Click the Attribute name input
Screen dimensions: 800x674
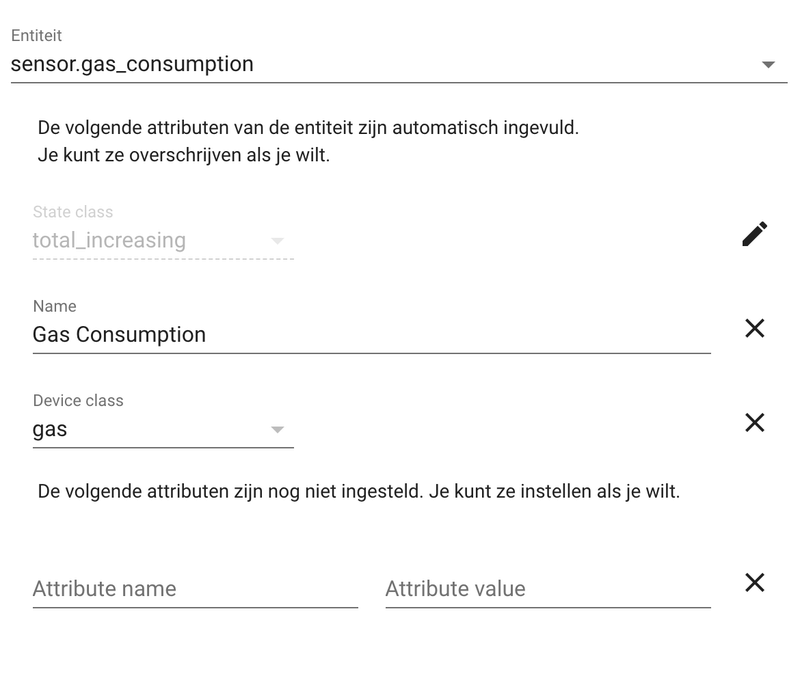point(195,589)
